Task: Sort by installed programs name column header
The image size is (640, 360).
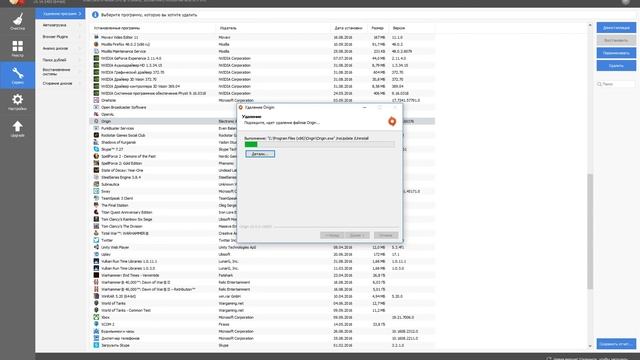Action: click(x=117, y=28)
